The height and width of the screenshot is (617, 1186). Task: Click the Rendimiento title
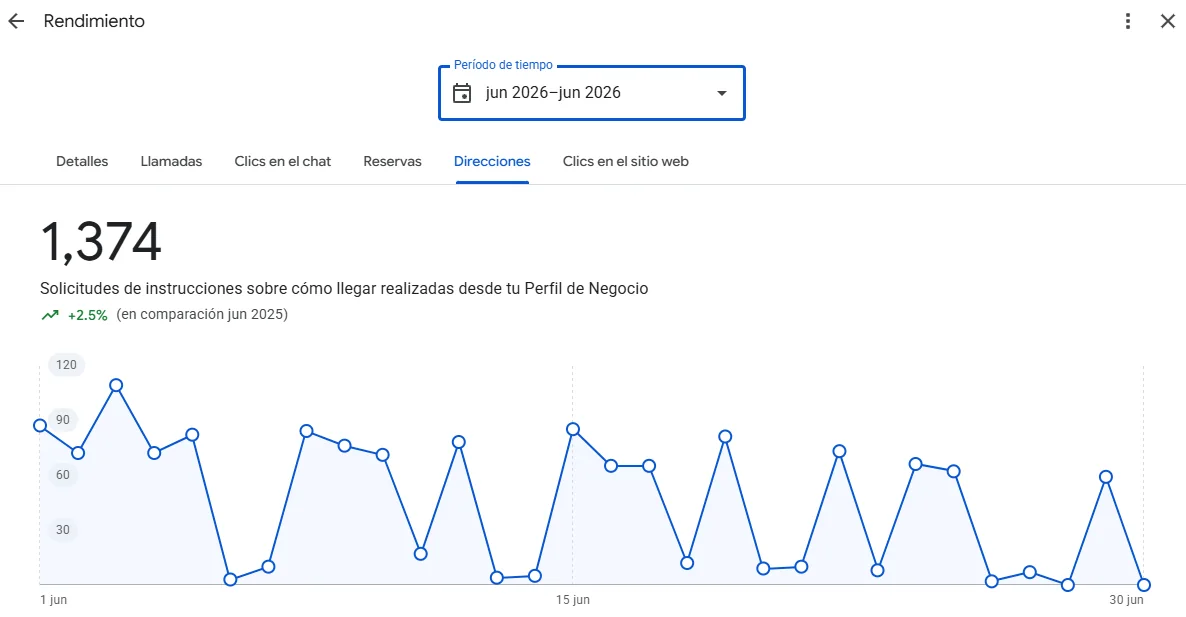click(94, 21)
